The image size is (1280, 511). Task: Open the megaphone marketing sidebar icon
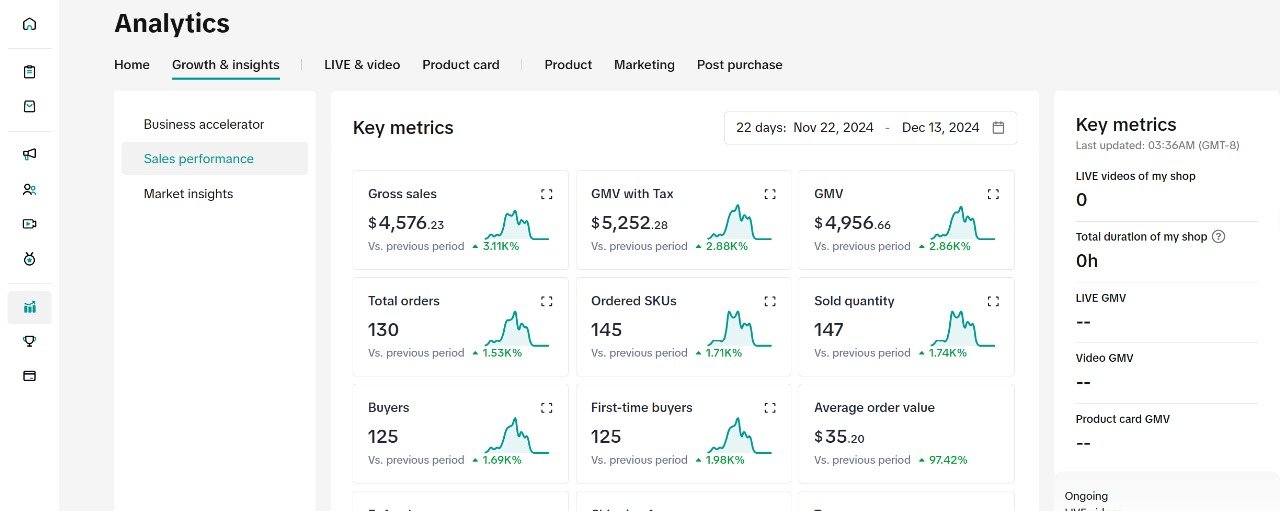click(29, 154)
